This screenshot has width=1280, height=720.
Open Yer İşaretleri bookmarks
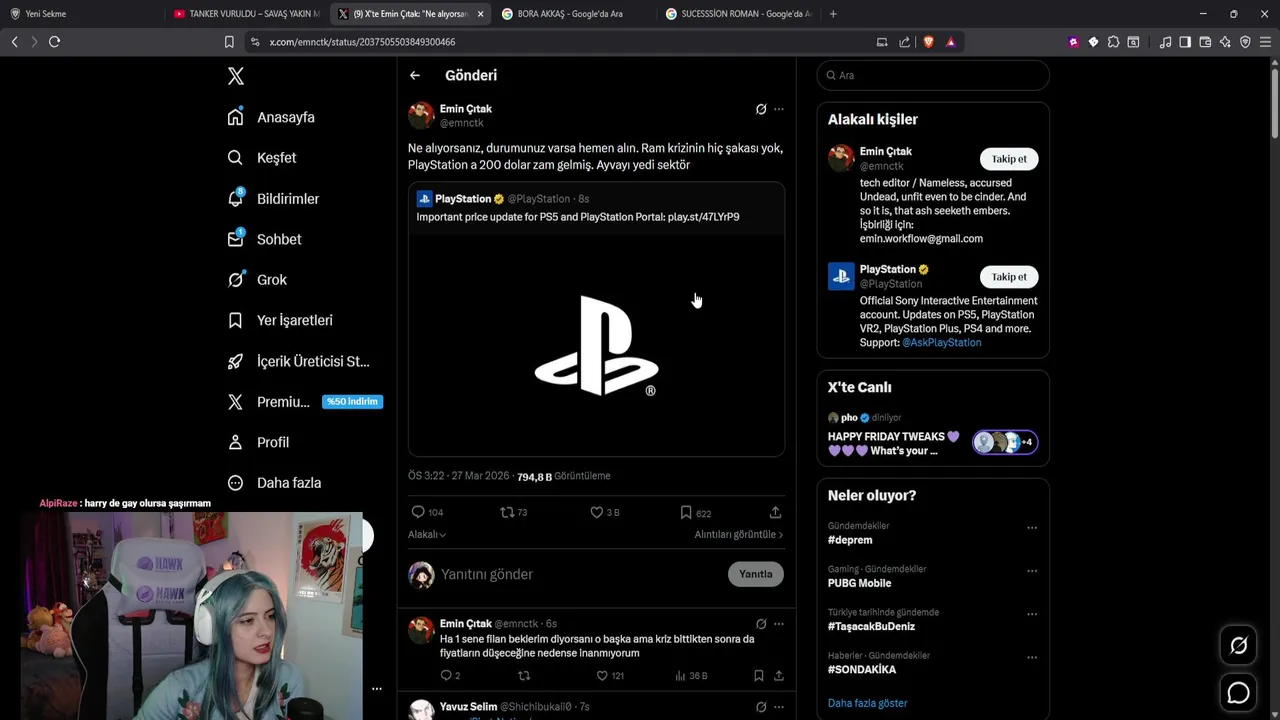(x=280, y=320)
